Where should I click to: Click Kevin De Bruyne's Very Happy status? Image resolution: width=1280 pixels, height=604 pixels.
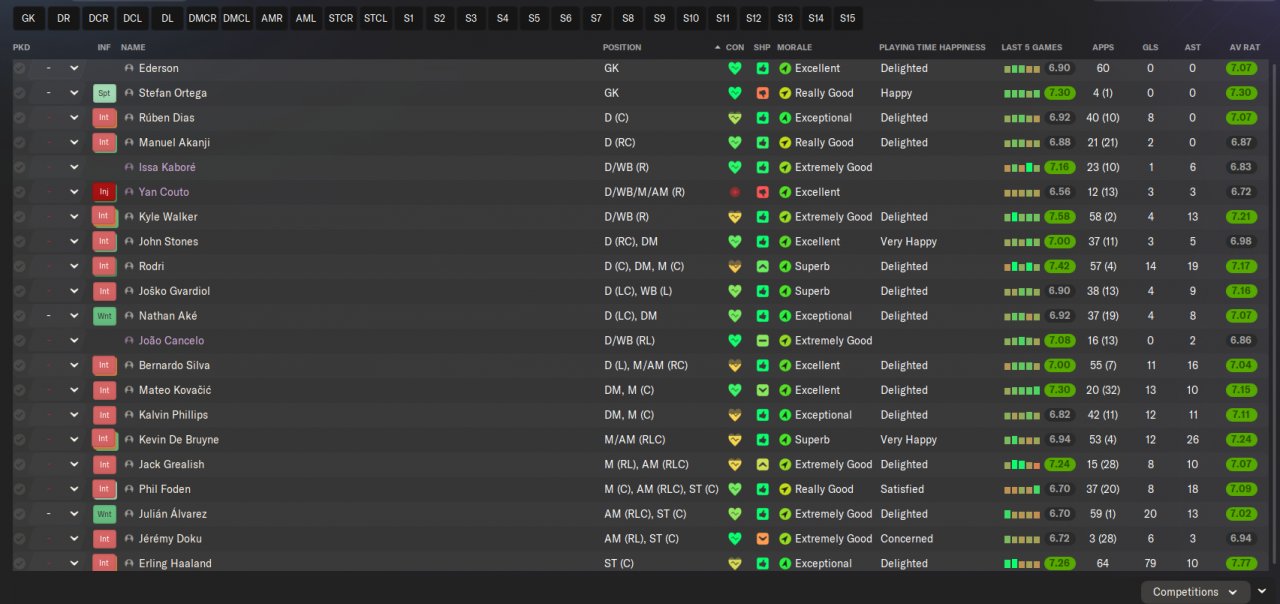[909, 440]
